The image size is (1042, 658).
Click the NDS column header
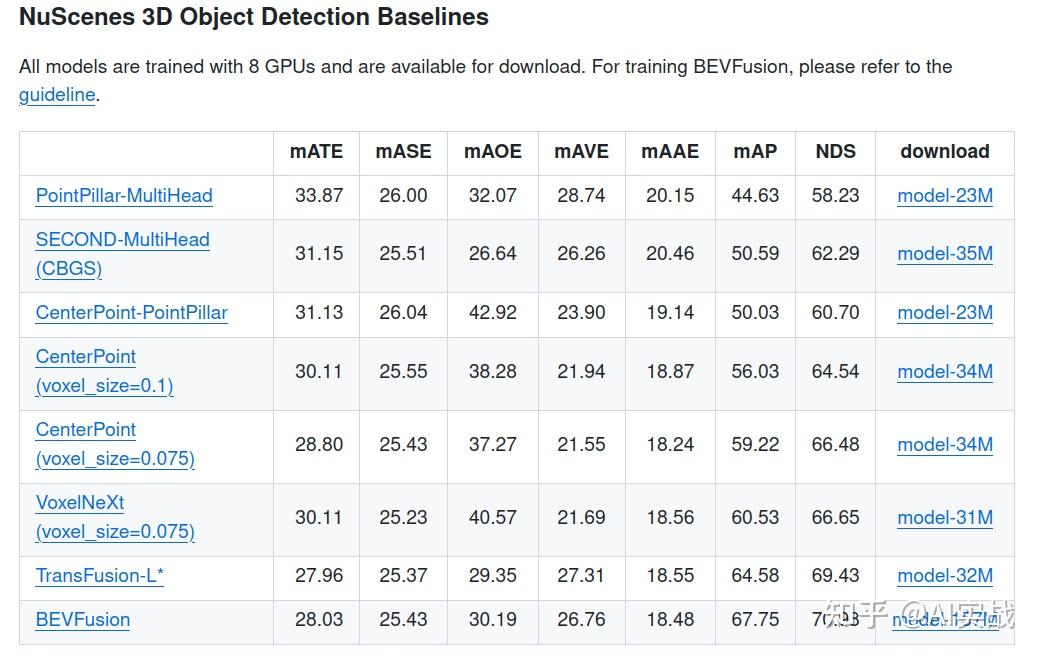click(x=835, y=152)
